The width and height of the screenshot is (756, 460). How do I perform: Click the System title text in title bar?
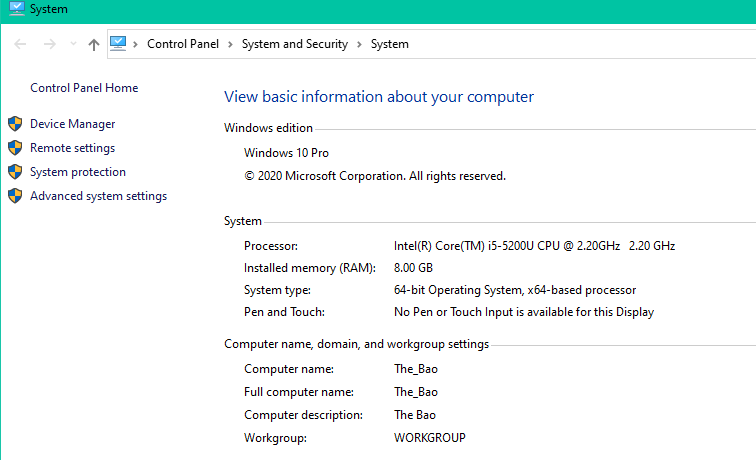coord(49,9)
